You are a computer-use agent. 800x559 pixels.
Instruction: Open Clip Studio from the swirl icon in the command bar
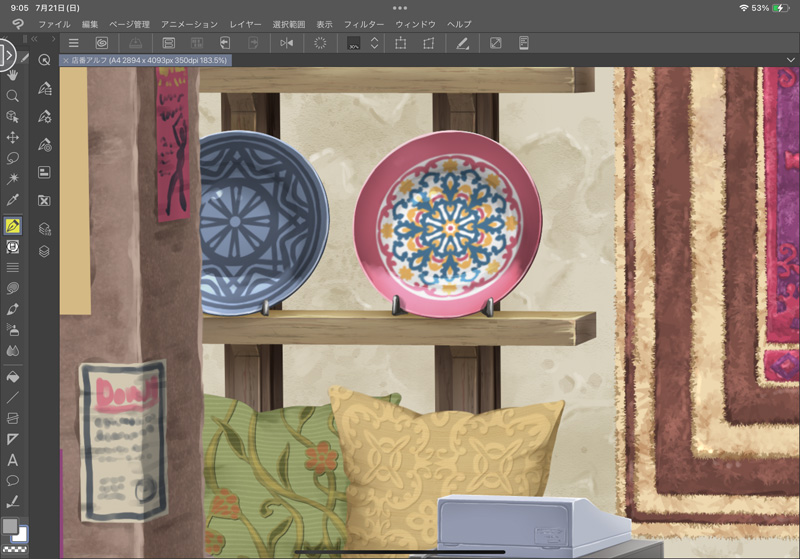tap(101, 43)
